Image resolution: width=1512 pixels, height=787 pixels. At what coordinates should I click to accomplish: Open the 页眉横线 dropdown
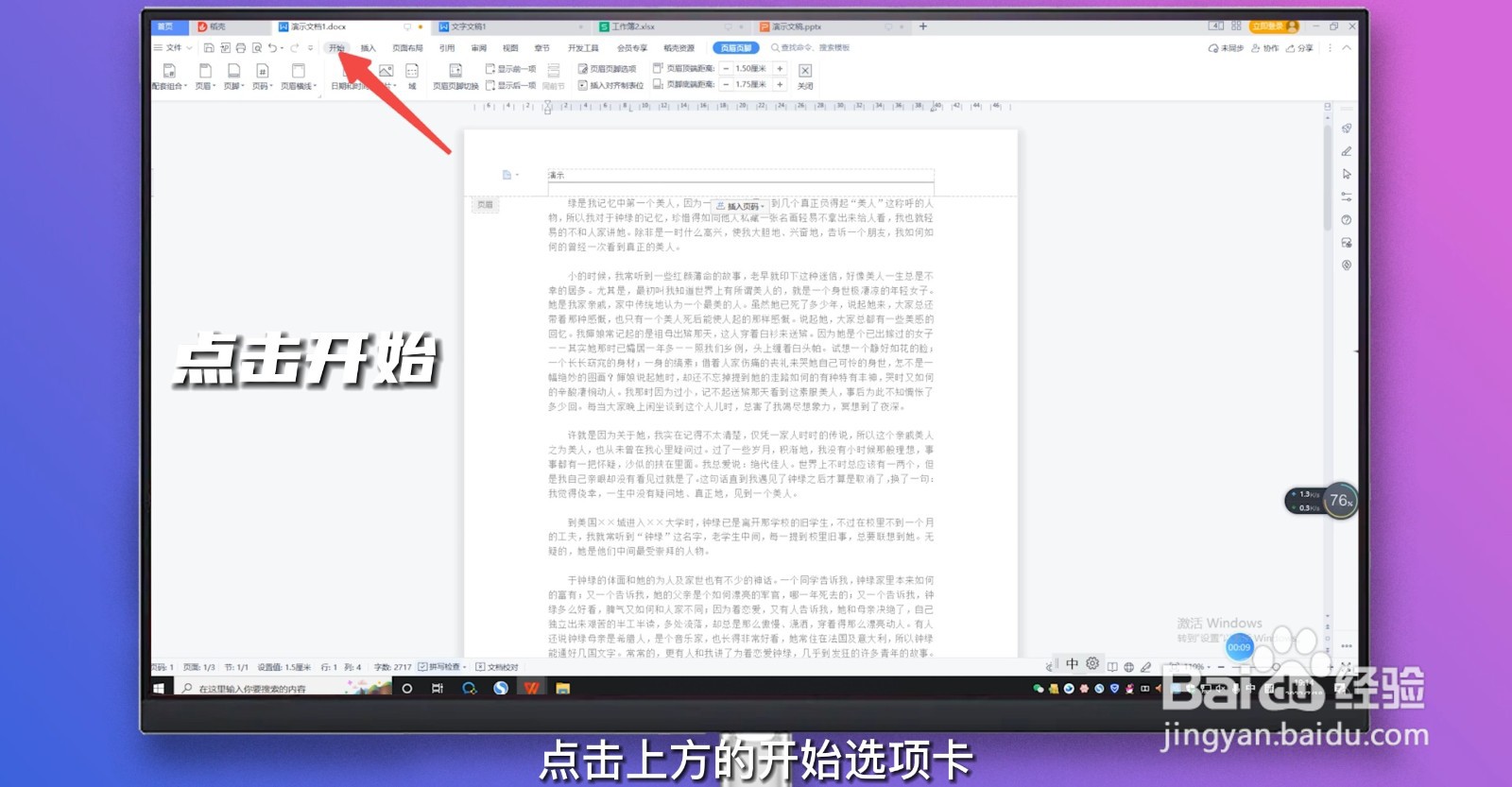point(298,77)
